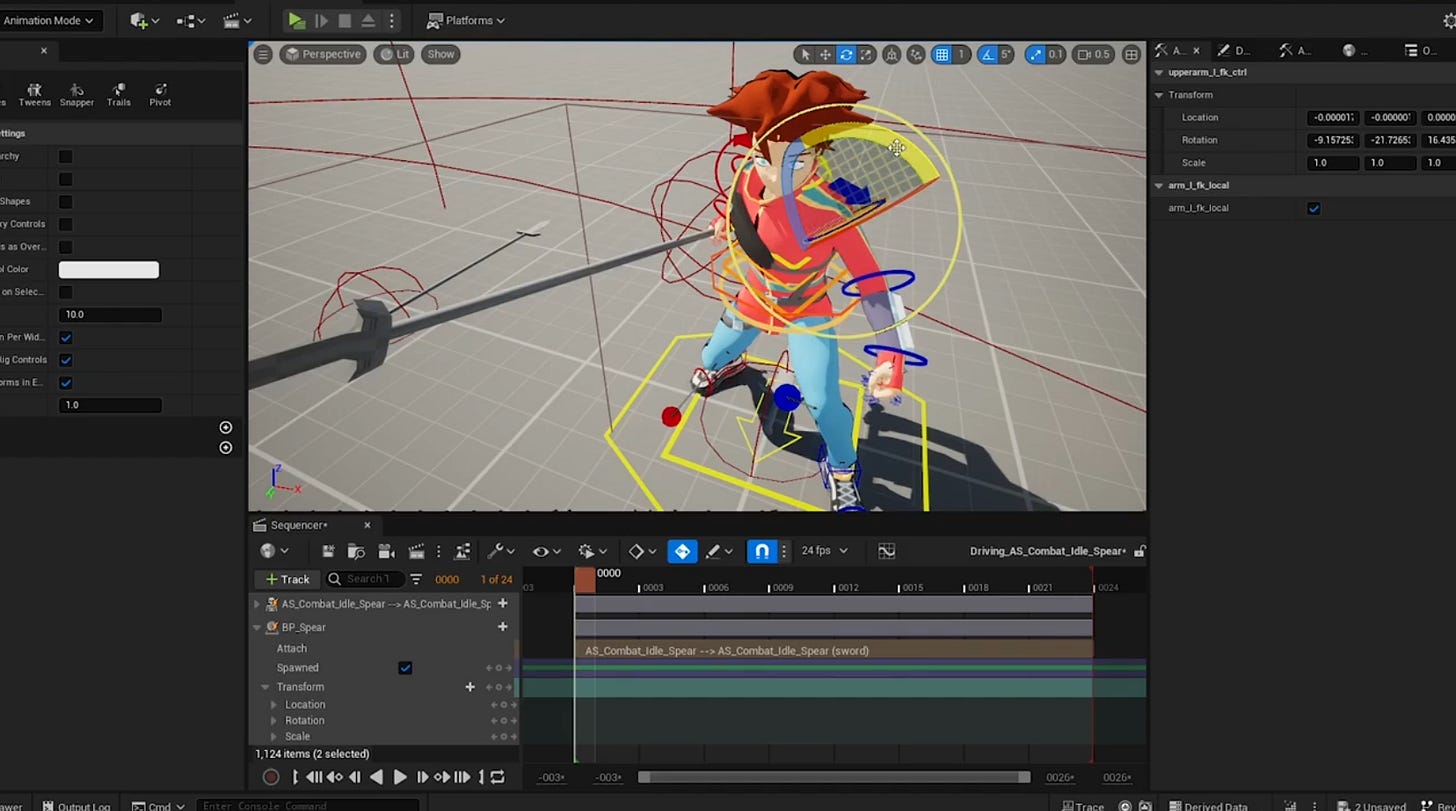
Task: Open the Perspective viewport menu
Action: (x=322, y=54)
